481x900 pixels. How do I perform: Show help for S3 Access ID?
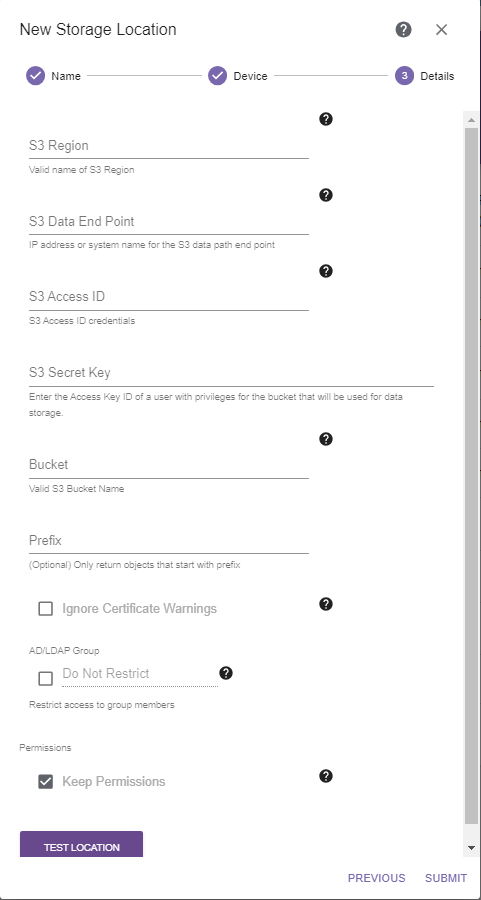[325, 271]
